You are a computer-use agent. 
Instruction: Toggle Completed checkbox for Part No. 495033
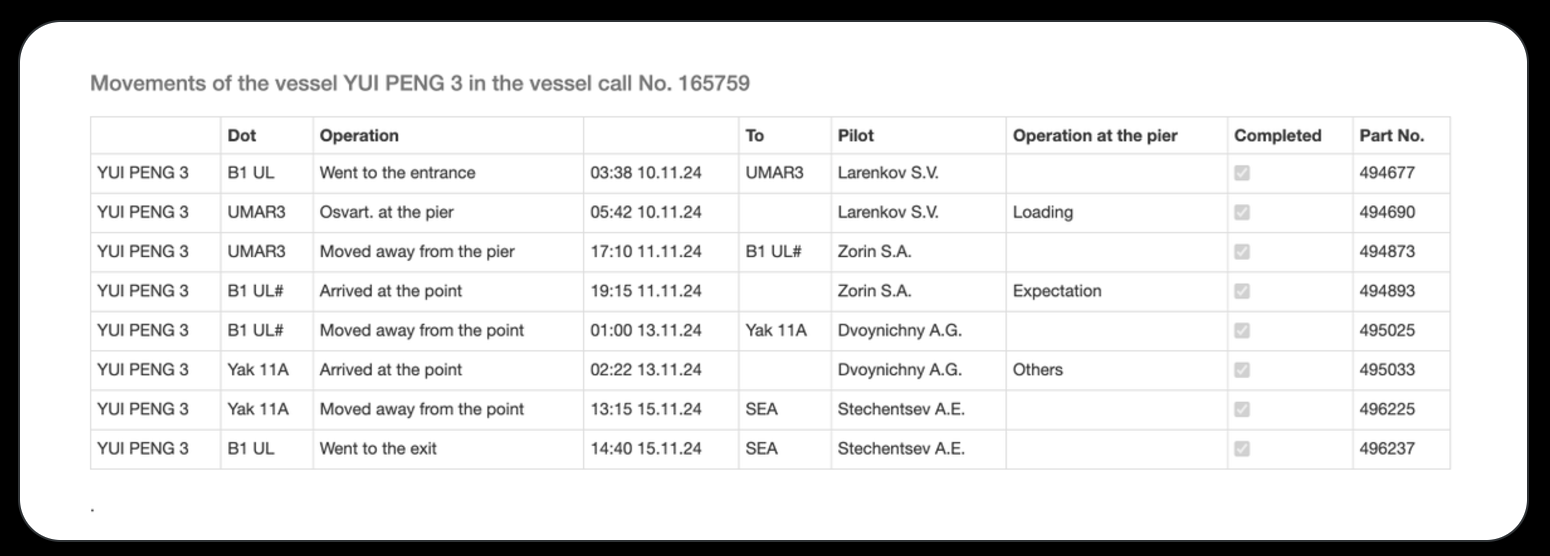1242,370
